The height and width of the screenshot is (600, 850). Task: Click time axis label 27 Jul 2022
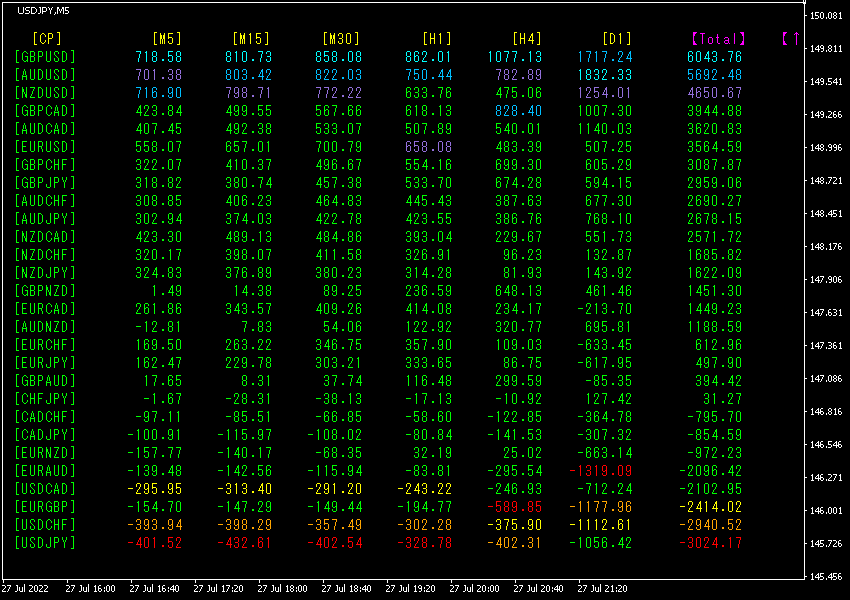tap(25, 589)
